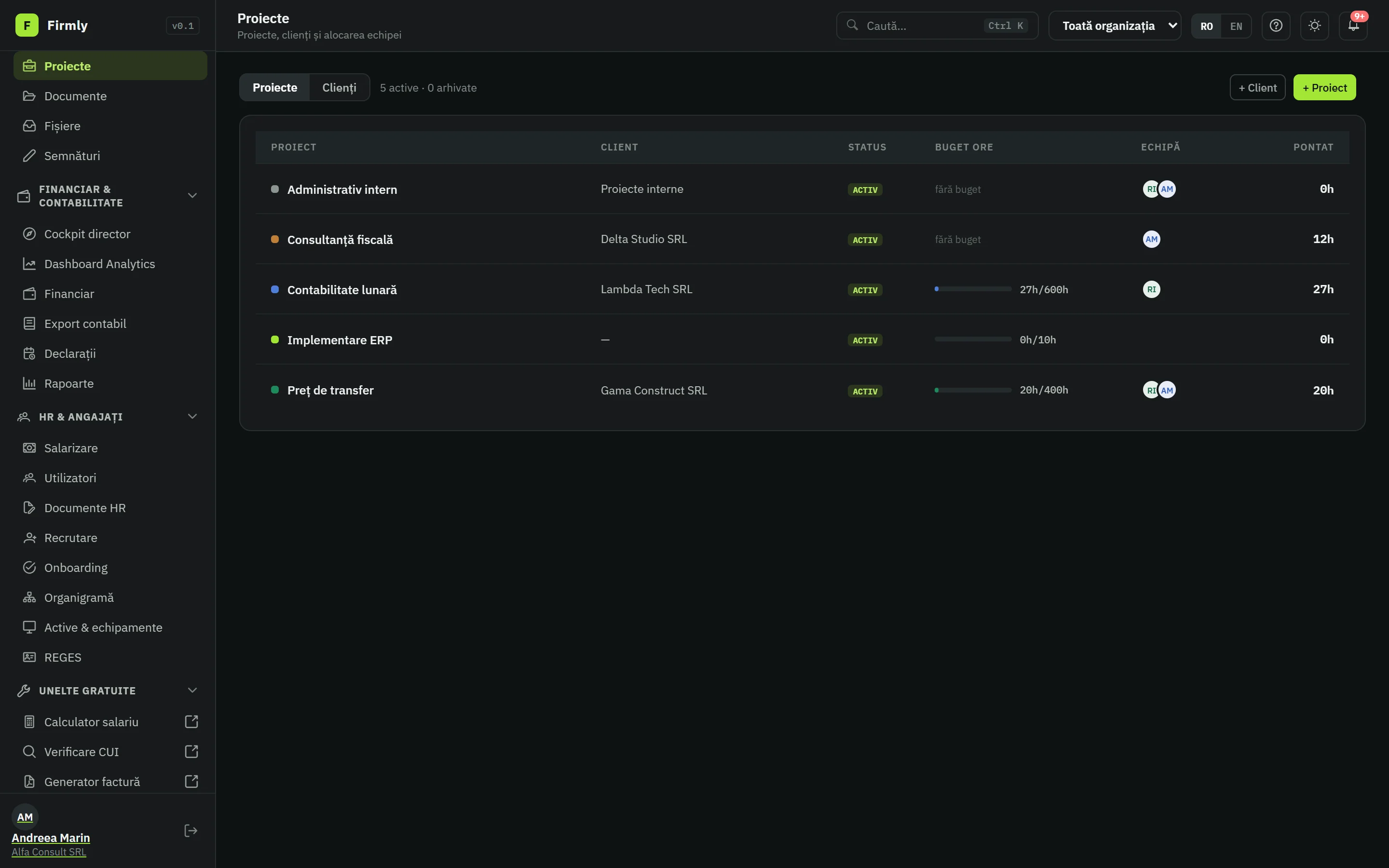
Task: Open the Implementare ERP project row
Action: pos(802,339)
